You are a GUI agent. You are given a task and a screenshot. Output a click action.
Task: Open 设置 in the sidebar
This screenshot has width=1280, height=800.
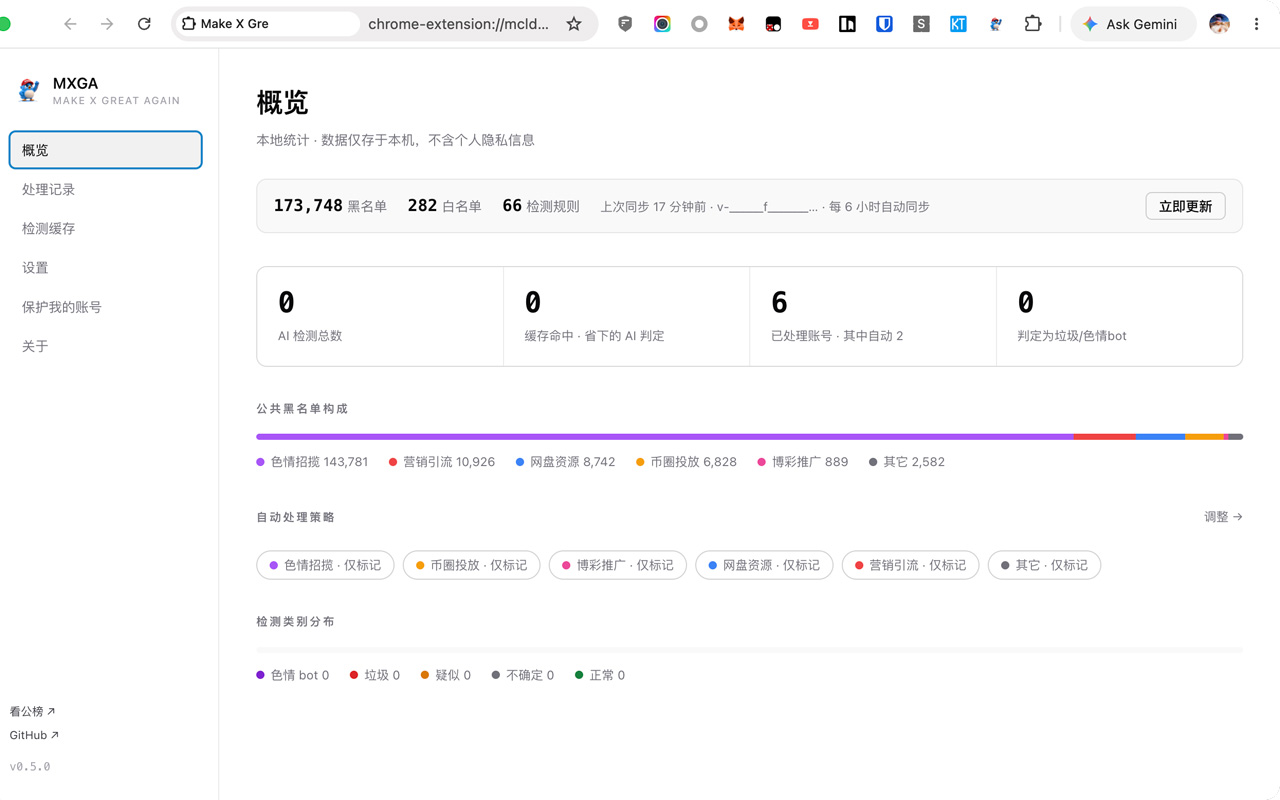106,267
